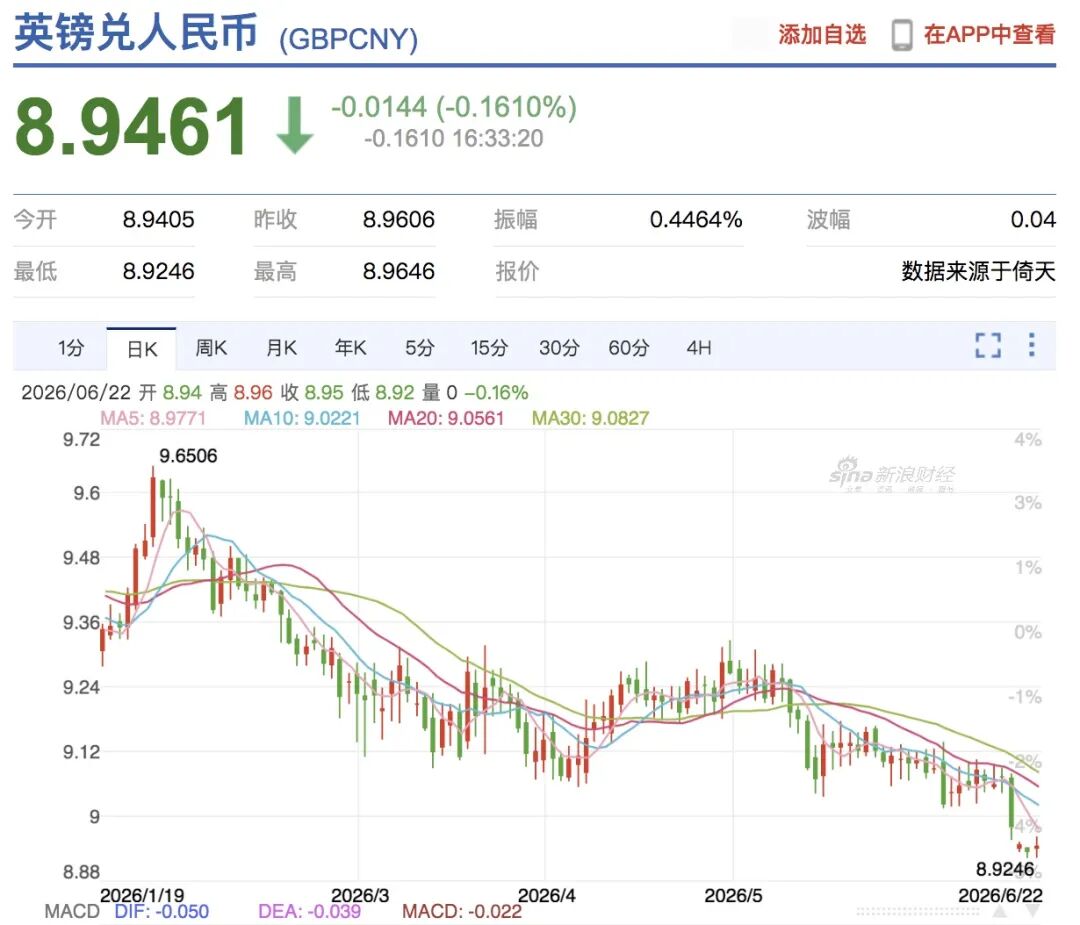Click the 2026/1/19 axis date label
Image resolution: width=1080 pixels, height=925 pixels.
click(142, 895)
